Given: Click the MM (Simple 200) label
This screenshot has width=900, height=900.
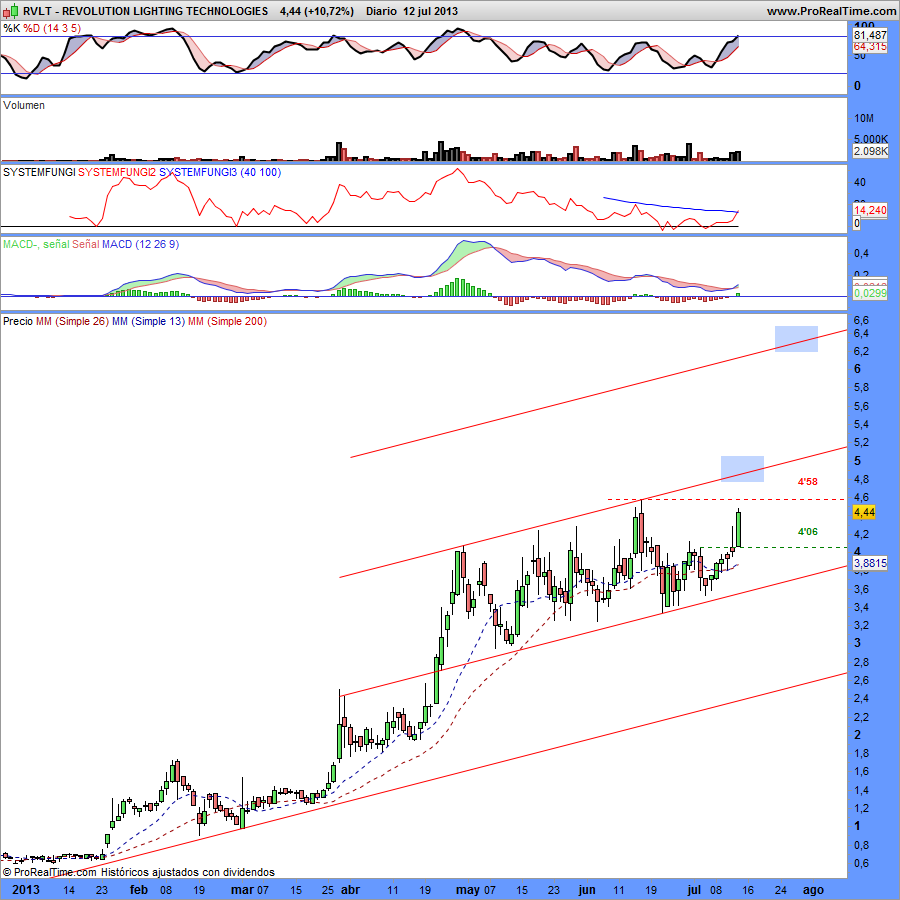Looking at the screenshot, I should pyautogui.click(x=227, y=321).
